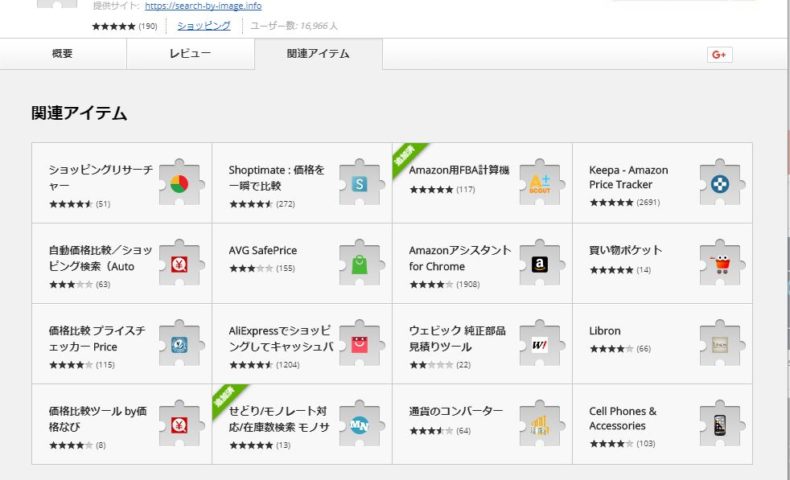Screen dimensions: 790x480
Task: Click the 関連アイテム section heading
Action: pos(79,113)
